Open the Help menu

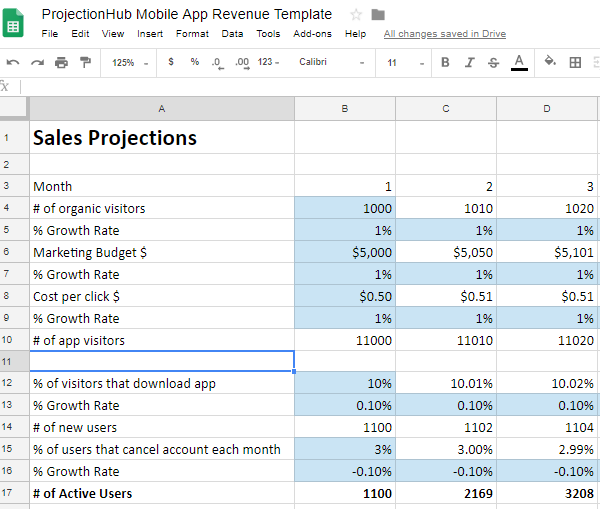[x=355, y=34]
